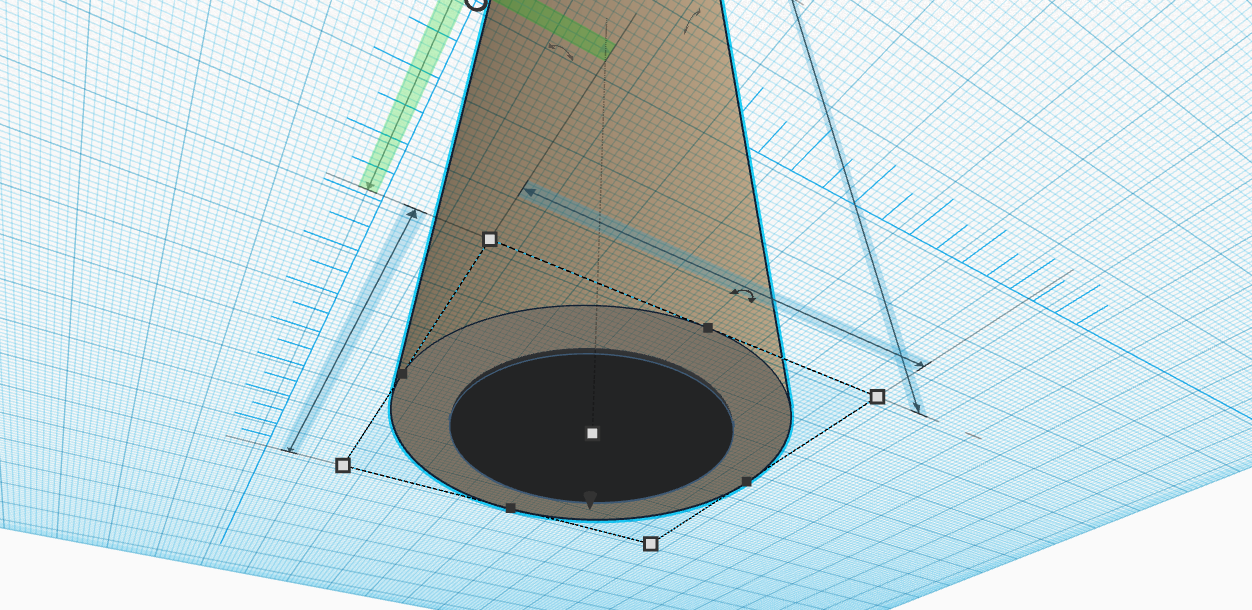Click the black cone lift handle below center
1252x610 pixels.
[x=590, y=500]
